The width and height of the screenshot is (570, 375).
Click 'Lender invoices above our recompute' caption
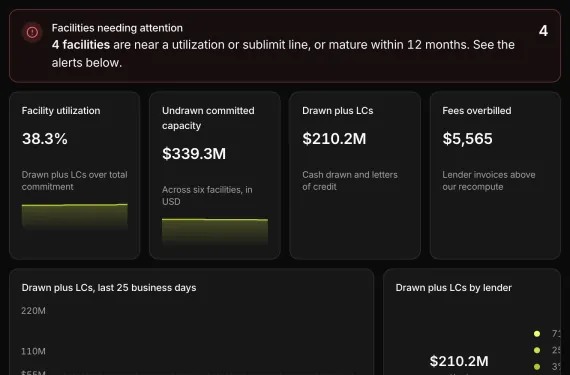pos(489,181)
